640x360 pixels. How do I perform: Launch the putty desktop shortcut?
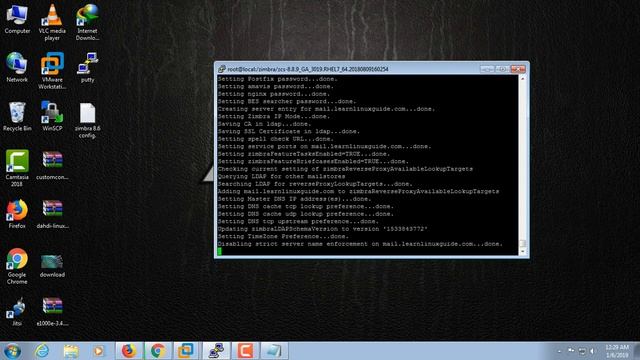pyautogui.click(x=87, y=67)
